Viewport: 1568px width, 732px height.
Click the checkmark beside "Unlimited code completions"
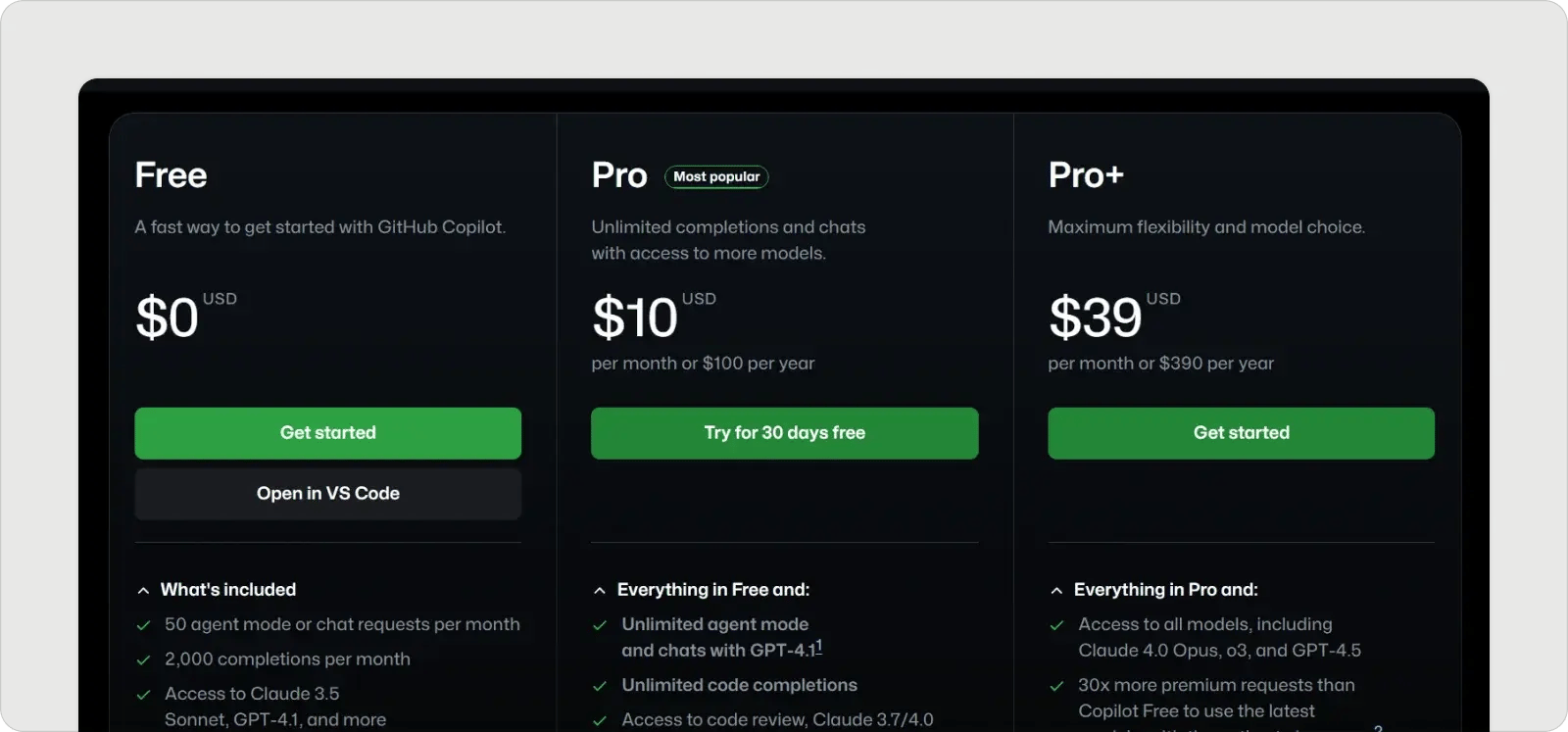point(598,685)
